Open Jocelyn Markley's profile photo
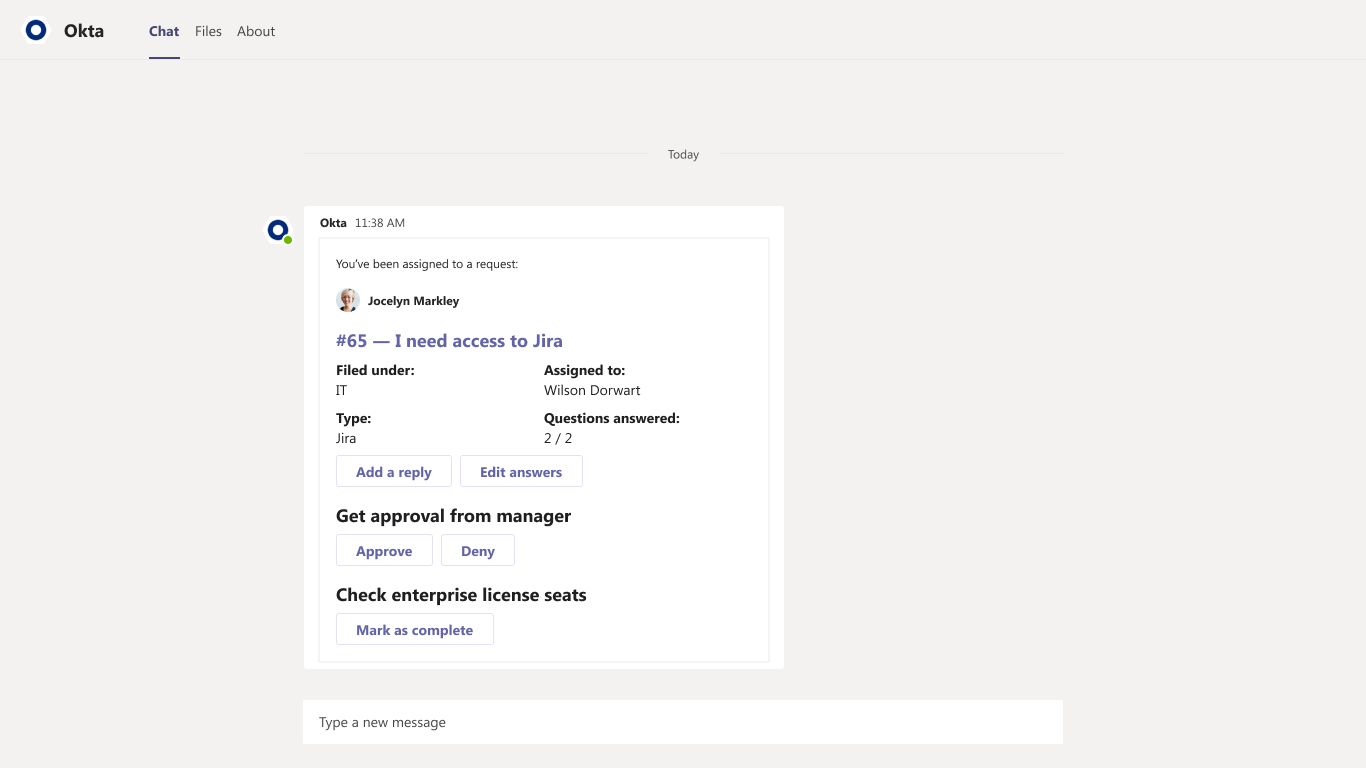The height and width of the screenshot is (768, 1366). (348, 300)
